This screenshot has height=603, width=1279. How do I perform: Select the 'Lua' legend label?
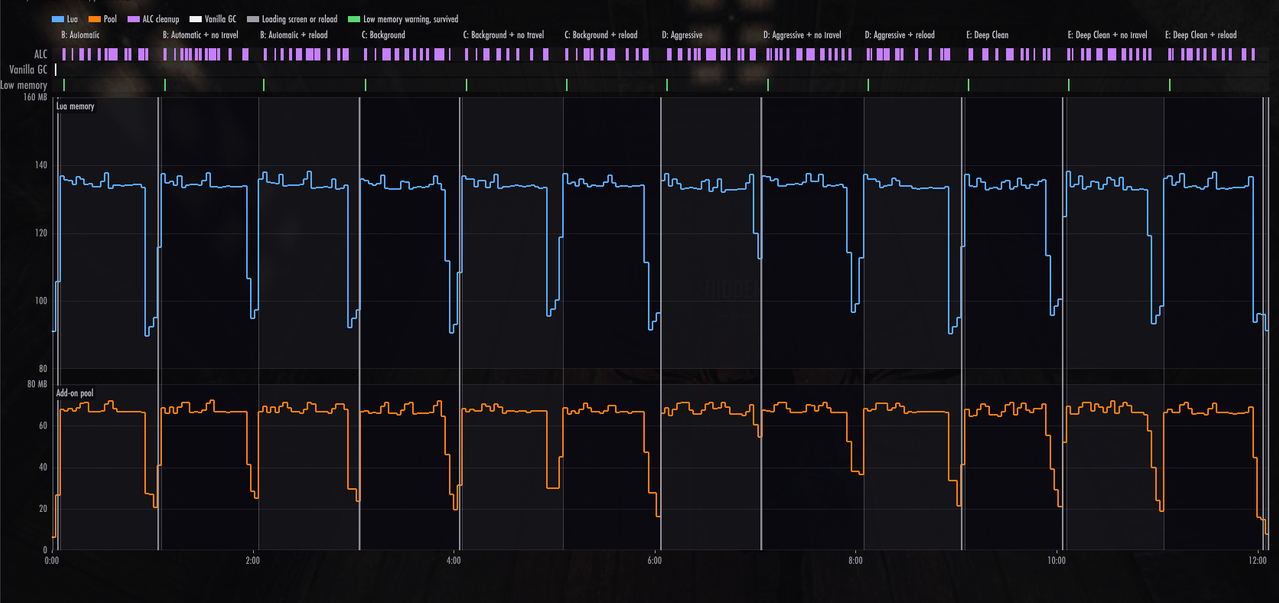[x=72, y=19]
